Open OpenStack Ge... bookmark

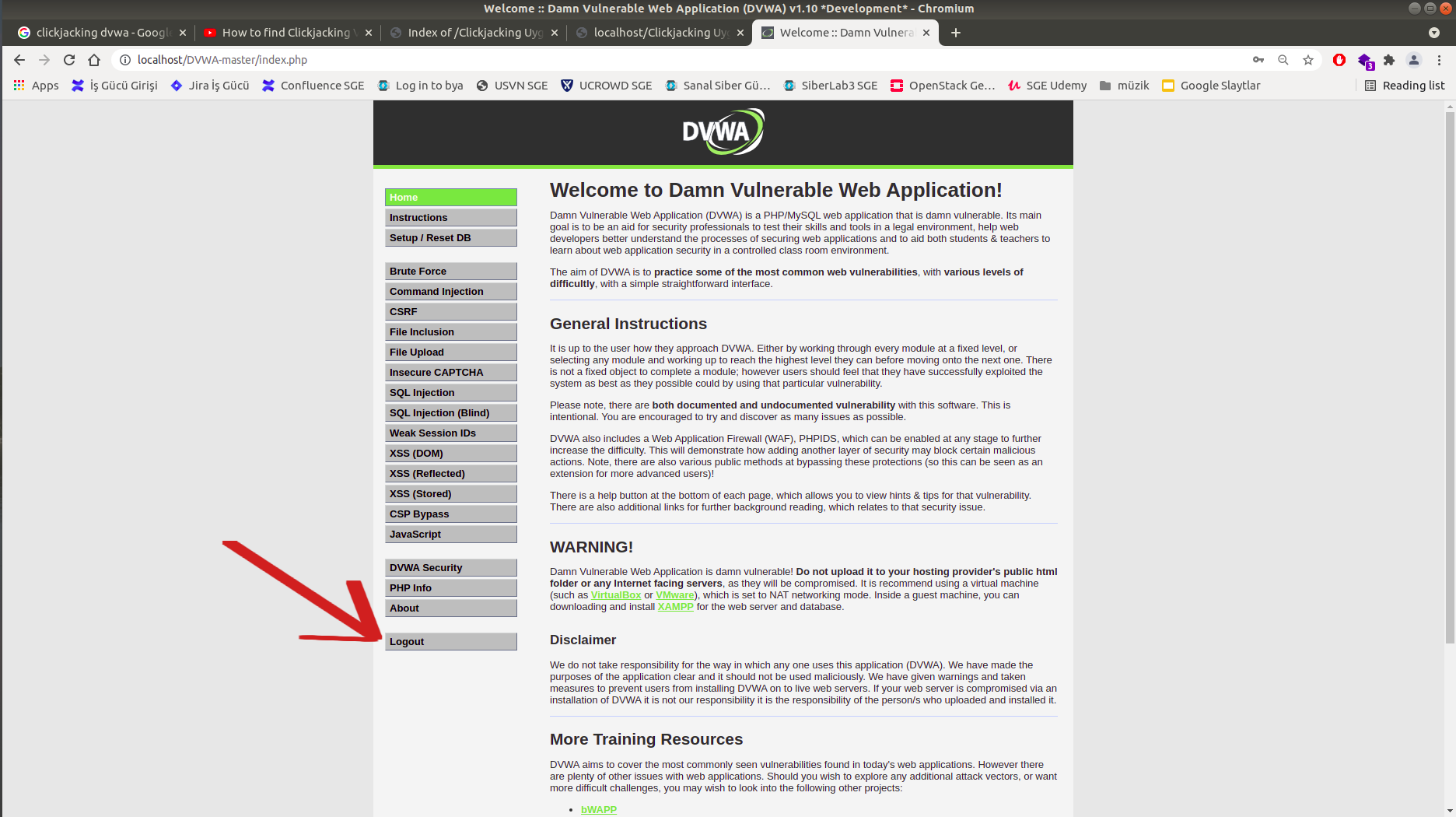[943, 86]
